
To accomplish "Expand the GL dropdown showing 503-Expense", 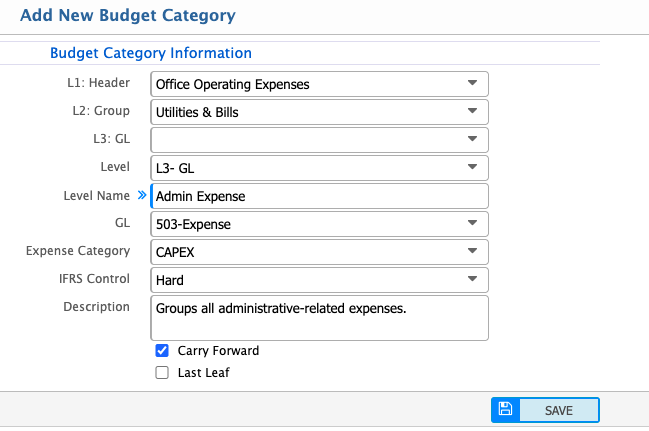I will coord(319,224).
